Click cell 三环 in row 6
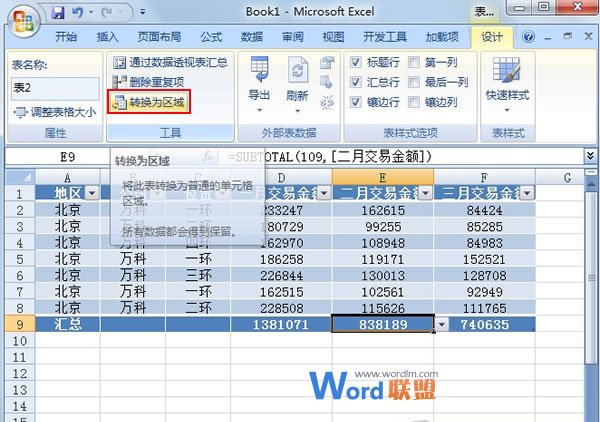 198,275
